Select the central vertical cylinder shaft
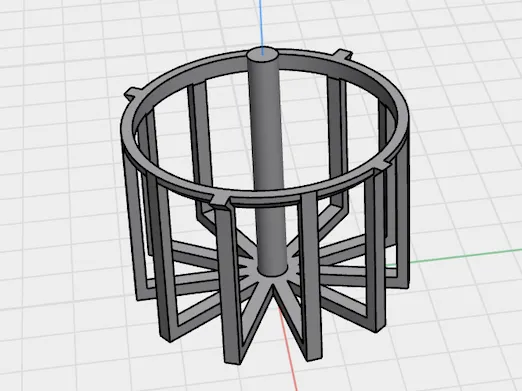Viewport: 522px width, 391px height. [x=267, y=163]
